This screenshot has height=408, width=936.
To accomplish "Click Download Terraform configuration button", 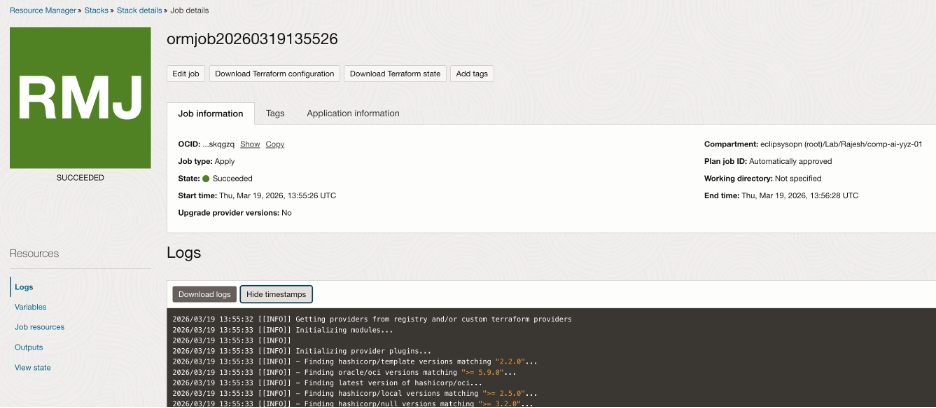I will pos(274,73).
